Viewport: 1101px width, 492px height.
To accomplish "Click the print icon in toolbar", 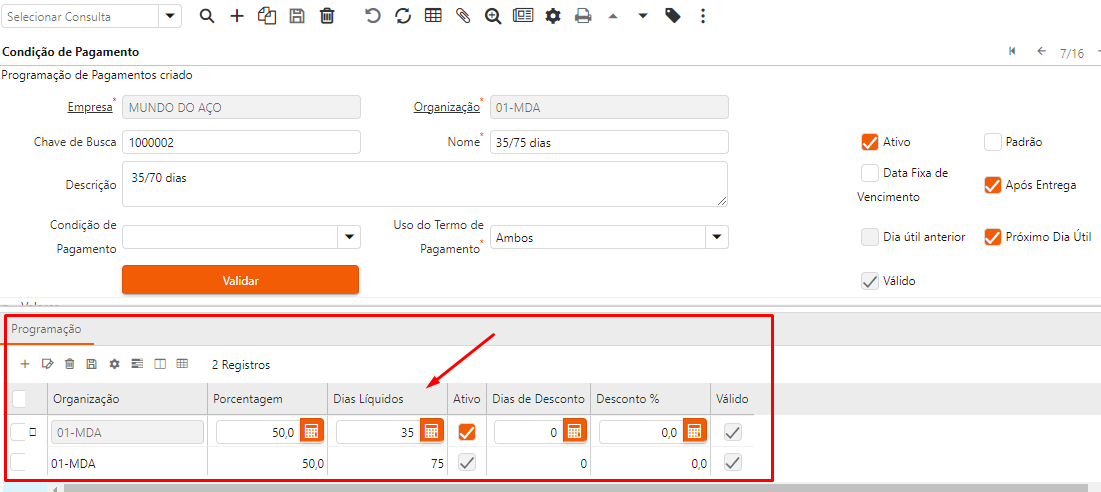I will coord(583,16).
